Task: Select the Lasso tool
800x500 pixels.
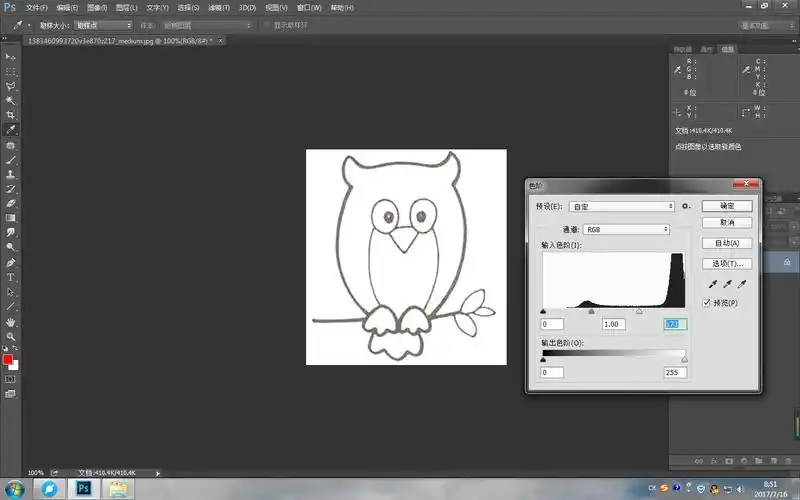Action: (x=10, y=86)
